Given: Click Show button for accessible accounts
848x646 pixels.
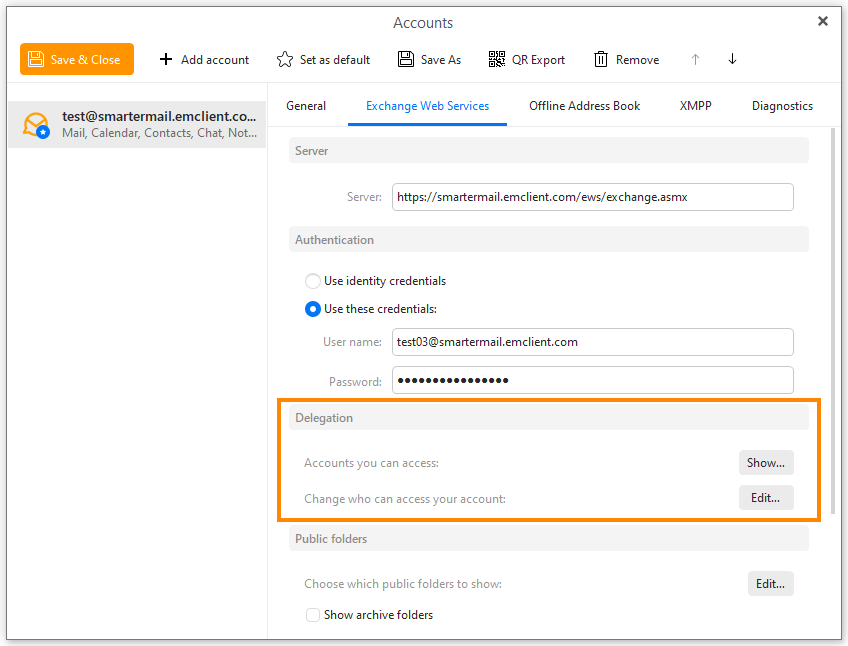Looking at the screenshot, I should 766,463.
